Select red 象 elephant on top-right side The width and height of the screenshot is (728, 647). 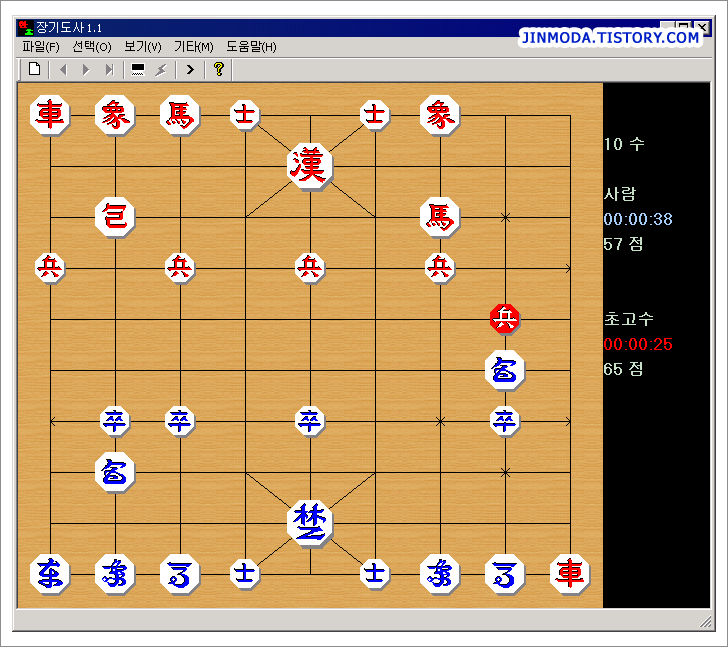(440, 115)
